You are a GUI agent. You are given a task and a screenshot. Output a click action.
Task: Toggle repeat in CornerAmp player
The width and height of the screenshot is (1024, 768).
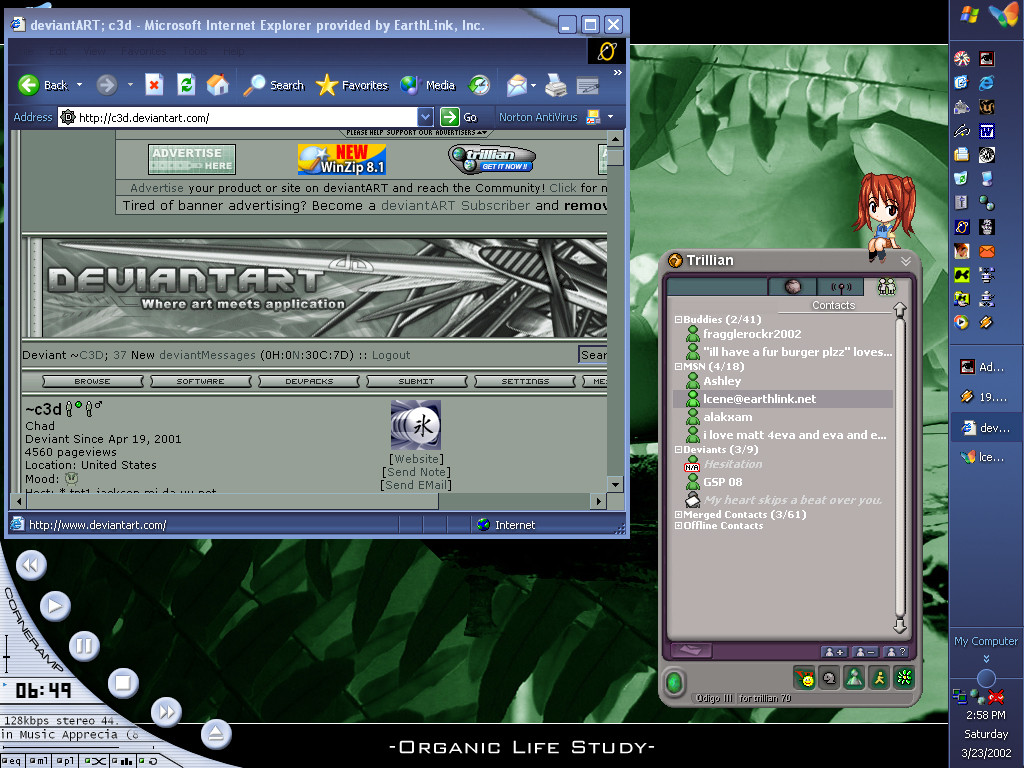149,761
